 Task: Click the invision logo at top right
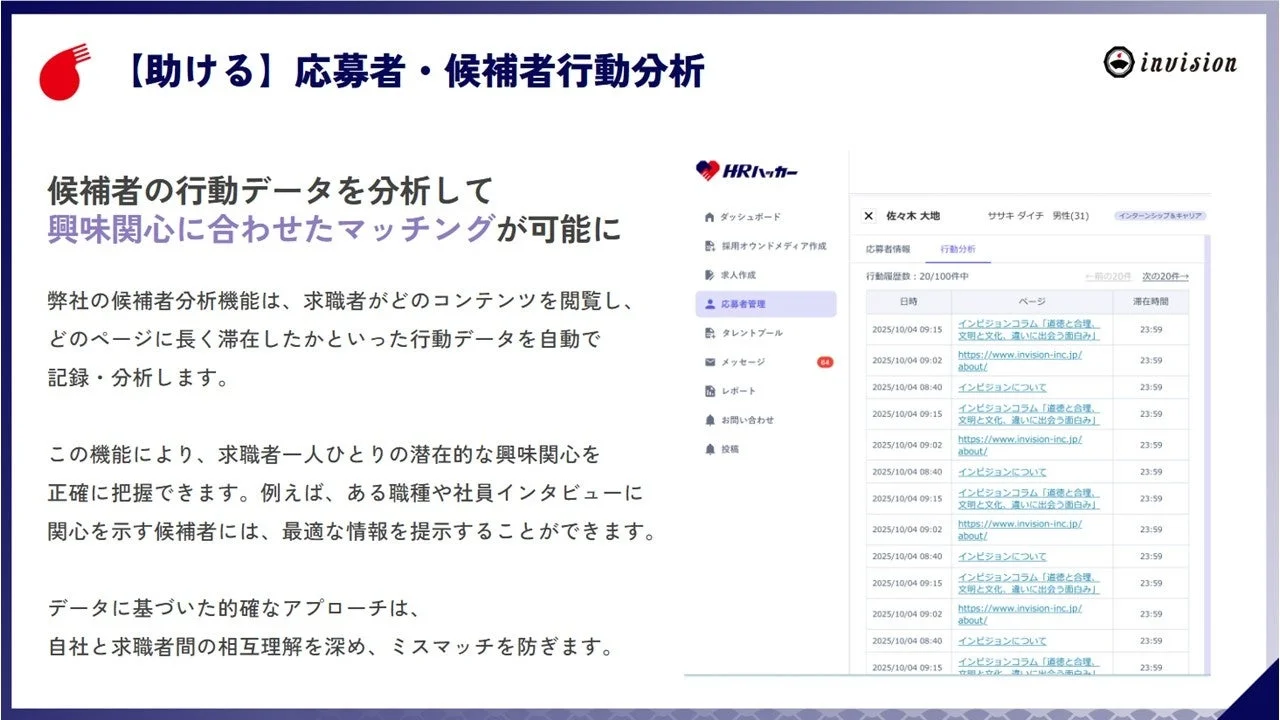click(x=1170, y=63)
